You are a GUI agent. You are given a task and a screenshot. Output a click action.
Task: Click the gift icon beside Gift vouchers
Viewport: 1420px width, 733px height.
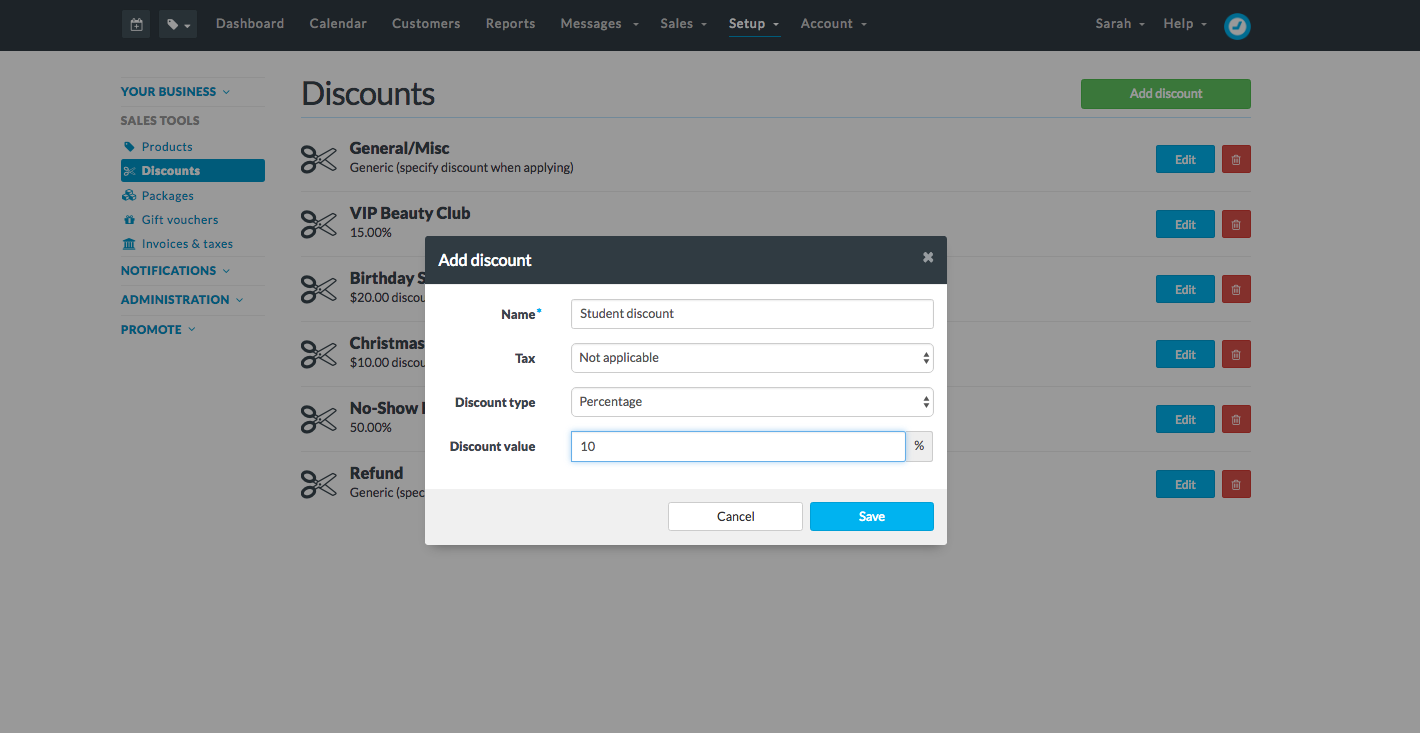(x=131, y=219)
